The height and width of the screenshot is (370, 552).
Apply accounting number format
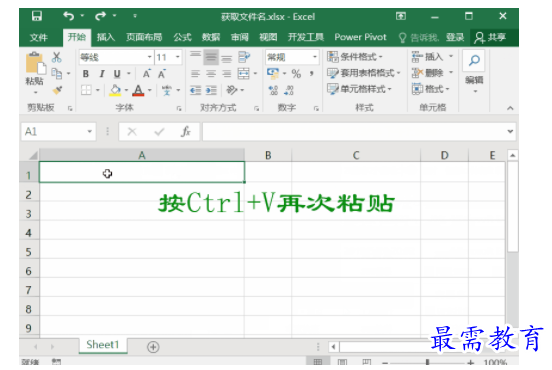click(273, 73)
